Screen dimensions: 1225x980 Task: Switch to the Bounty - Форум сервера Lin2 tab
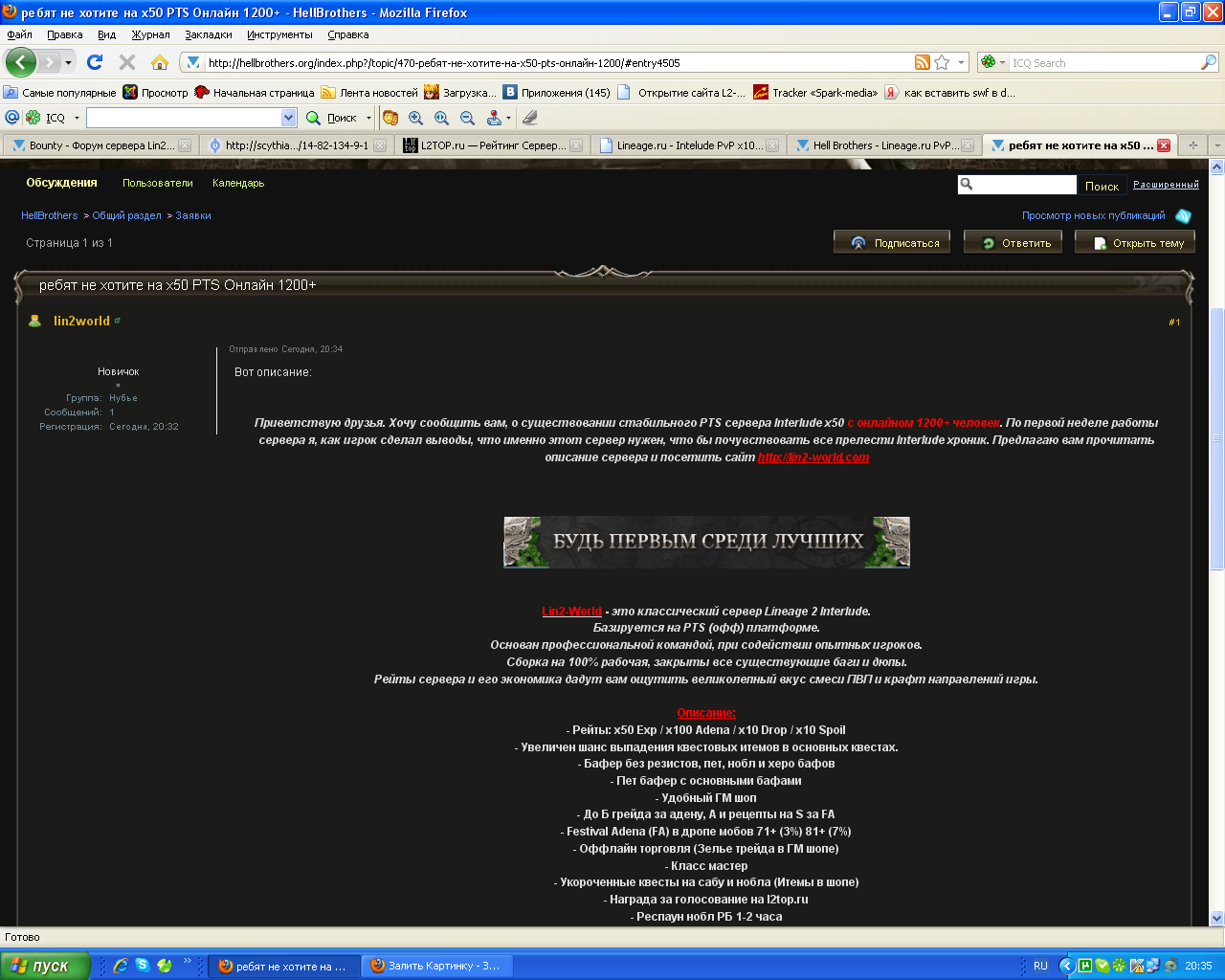click(100, 145)
